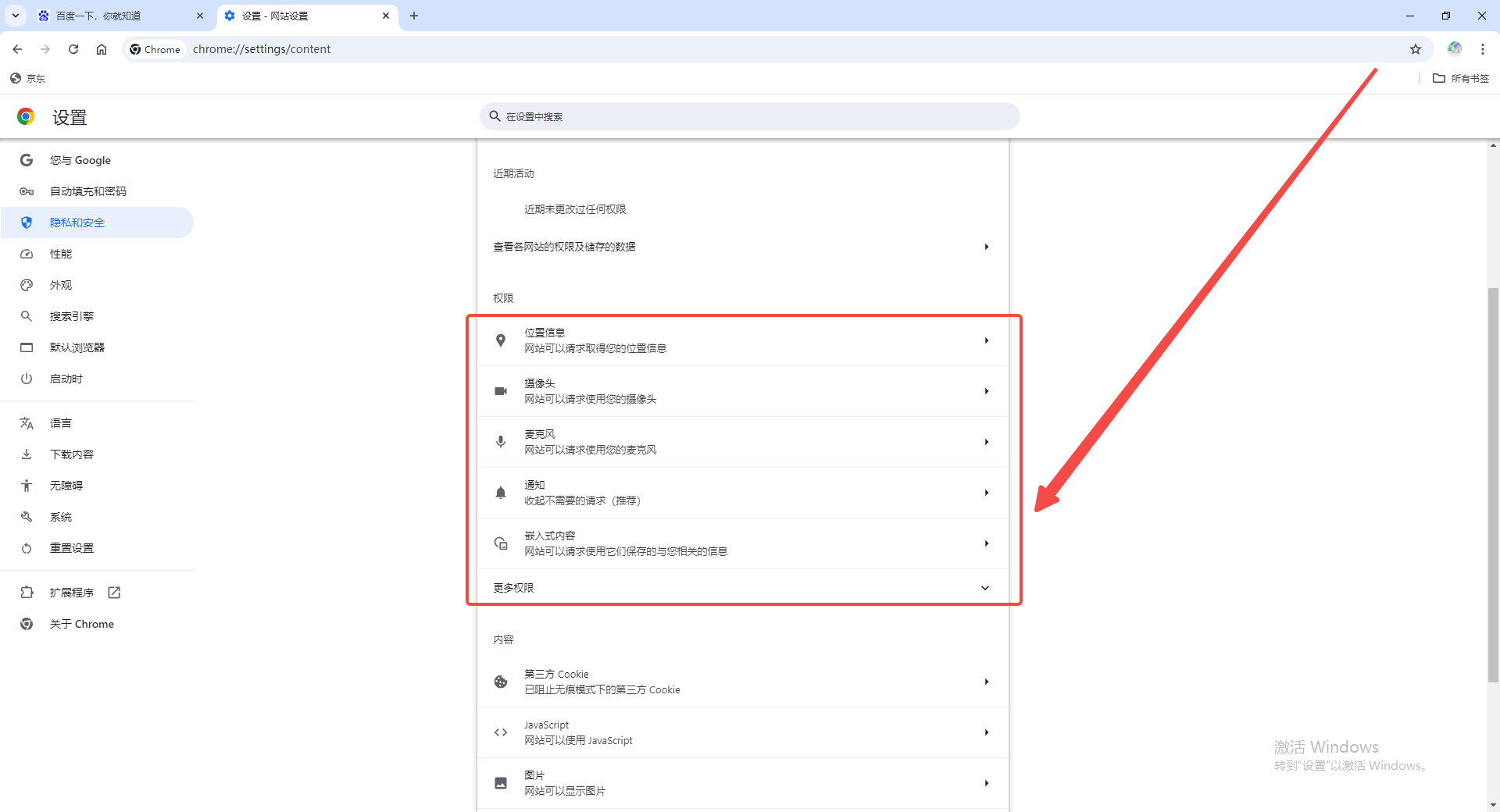Image resolution: width=1500 pixels, height=812 pixels.
Task: Click the microphone icon for 麦克风
Action: (x=501, y=442)
